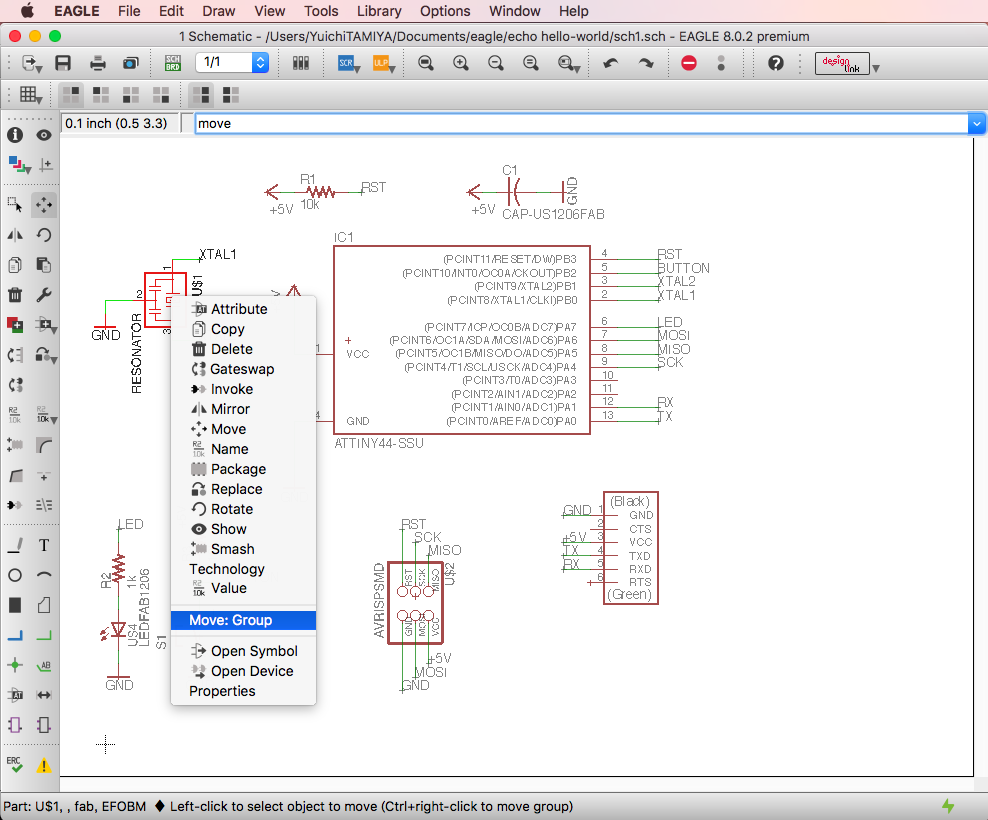Select the net Label tool
Viewport: 988px width, 820px height.
click(x=43, y=665)
